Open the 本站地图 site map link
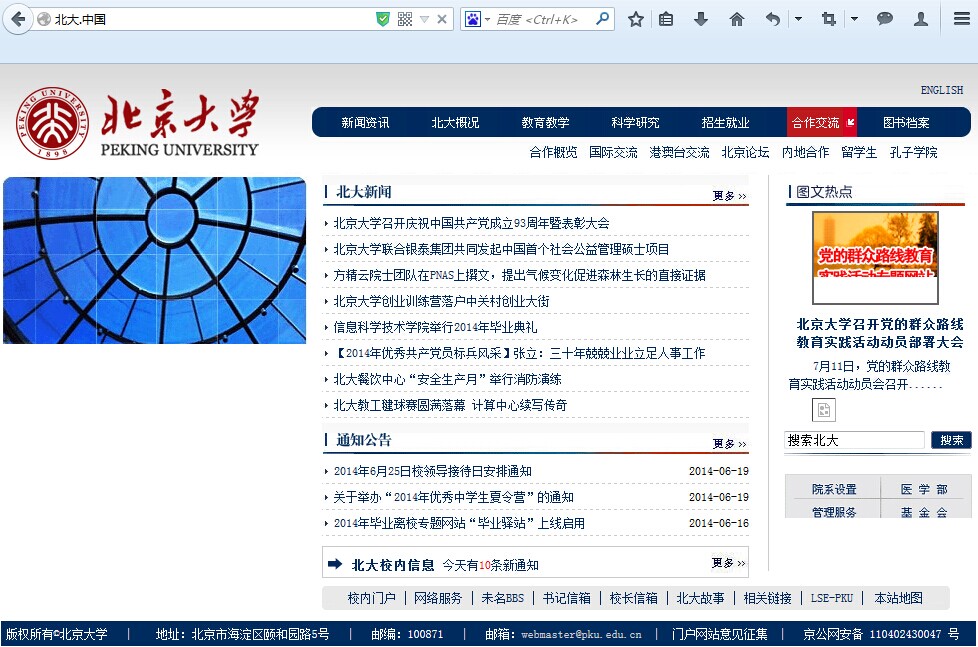Screen dimensions: 978x647 coord(898,598)
